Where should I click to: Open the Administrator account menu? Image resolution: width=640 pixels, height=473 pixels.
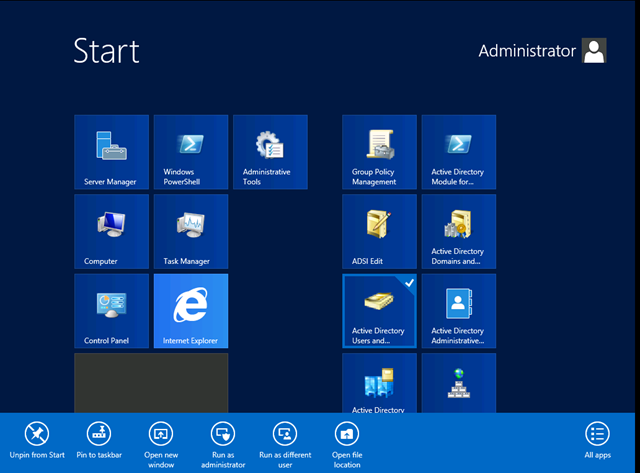pyautogui.click(x=542, y=51)
